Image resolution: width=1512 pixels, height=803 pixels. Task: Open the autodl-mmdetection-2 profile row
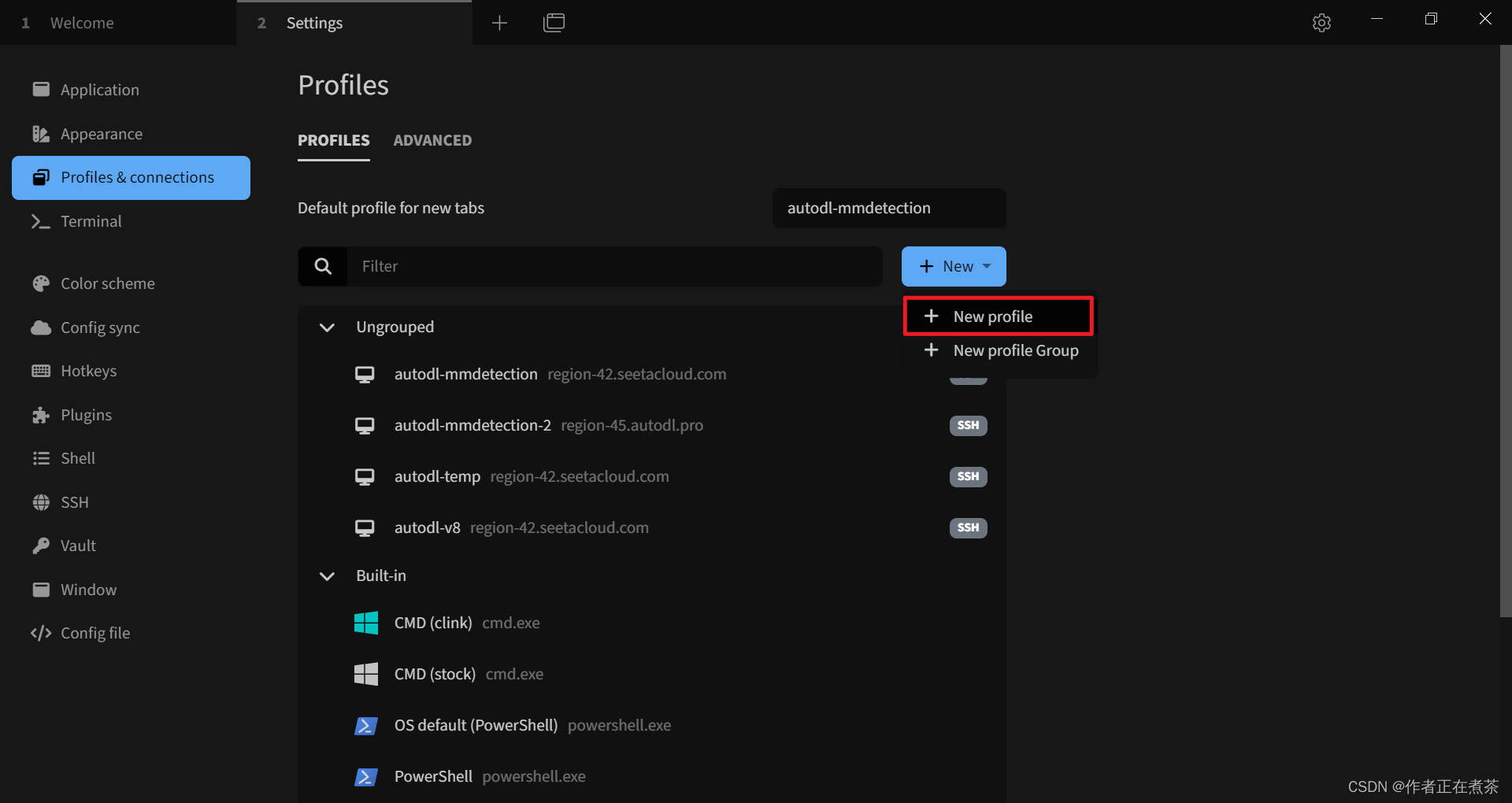[652, 425]
